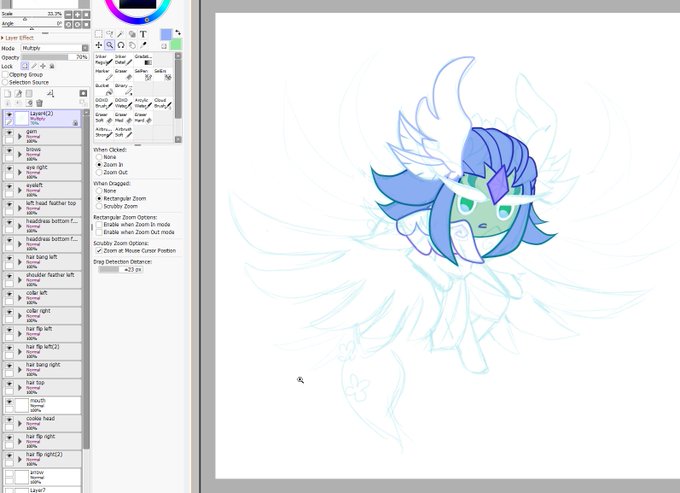This screenshot has height=493, width=680.
Task: Select the magic wand tool
Action: (x=121, y=34)
